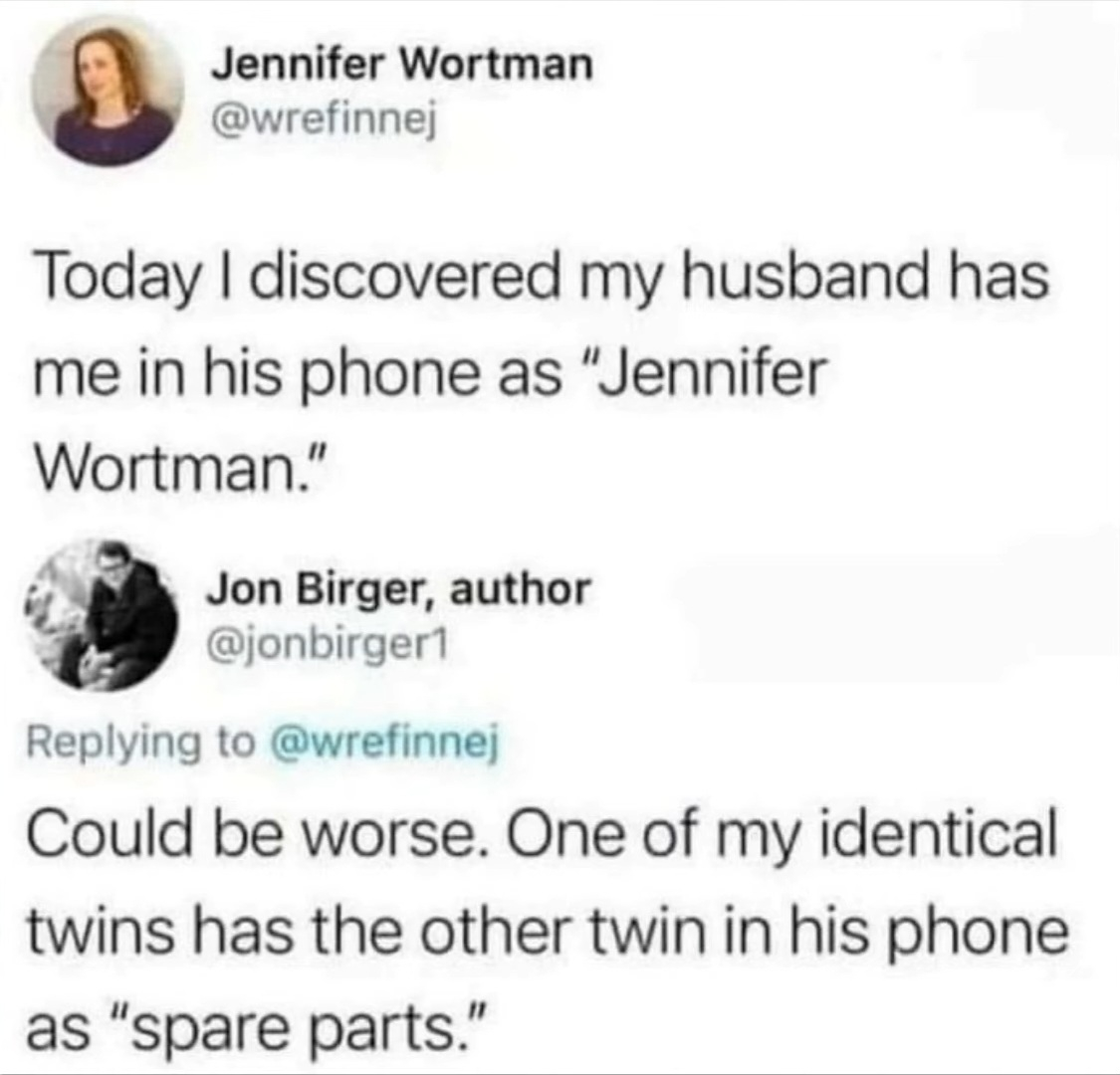Open the @jonbirger1 handle
This screenshot has height=1075, width=1120.
(328, 646)
